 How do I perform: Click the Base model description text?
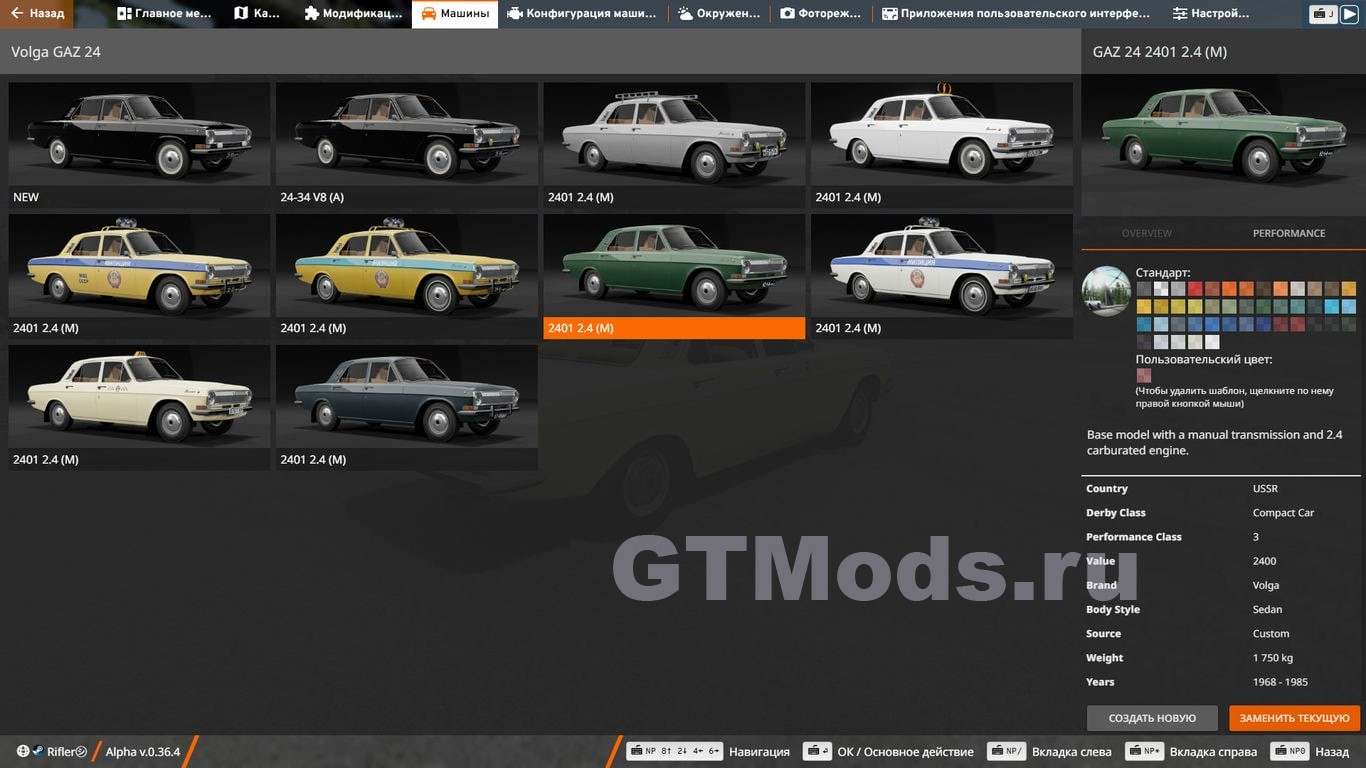coord(1214,442)
